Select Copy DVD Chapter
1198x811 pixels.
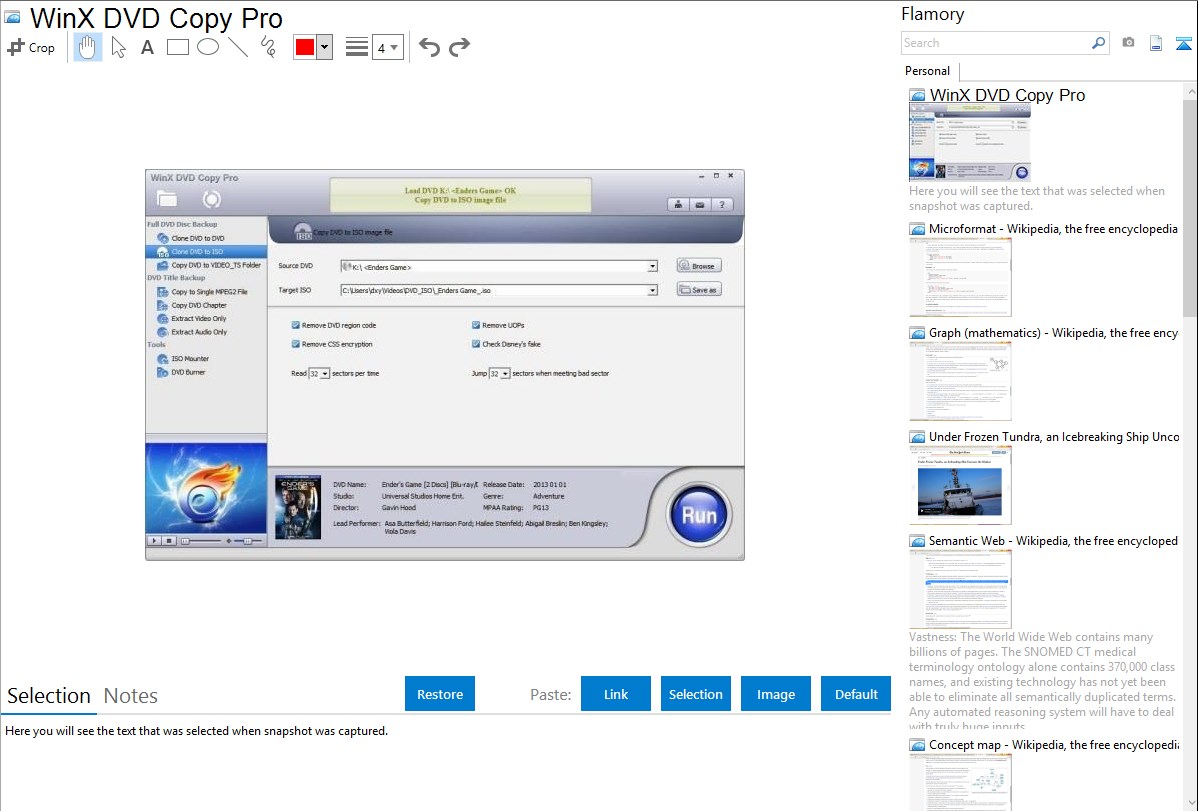(192, 305)
